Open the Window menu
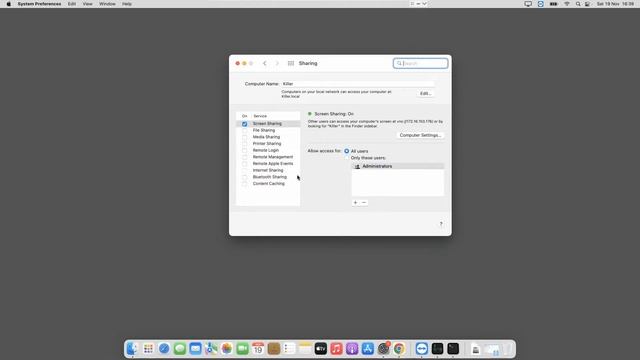The width and height of the screenshot is (640, 360). pos(107,4)
